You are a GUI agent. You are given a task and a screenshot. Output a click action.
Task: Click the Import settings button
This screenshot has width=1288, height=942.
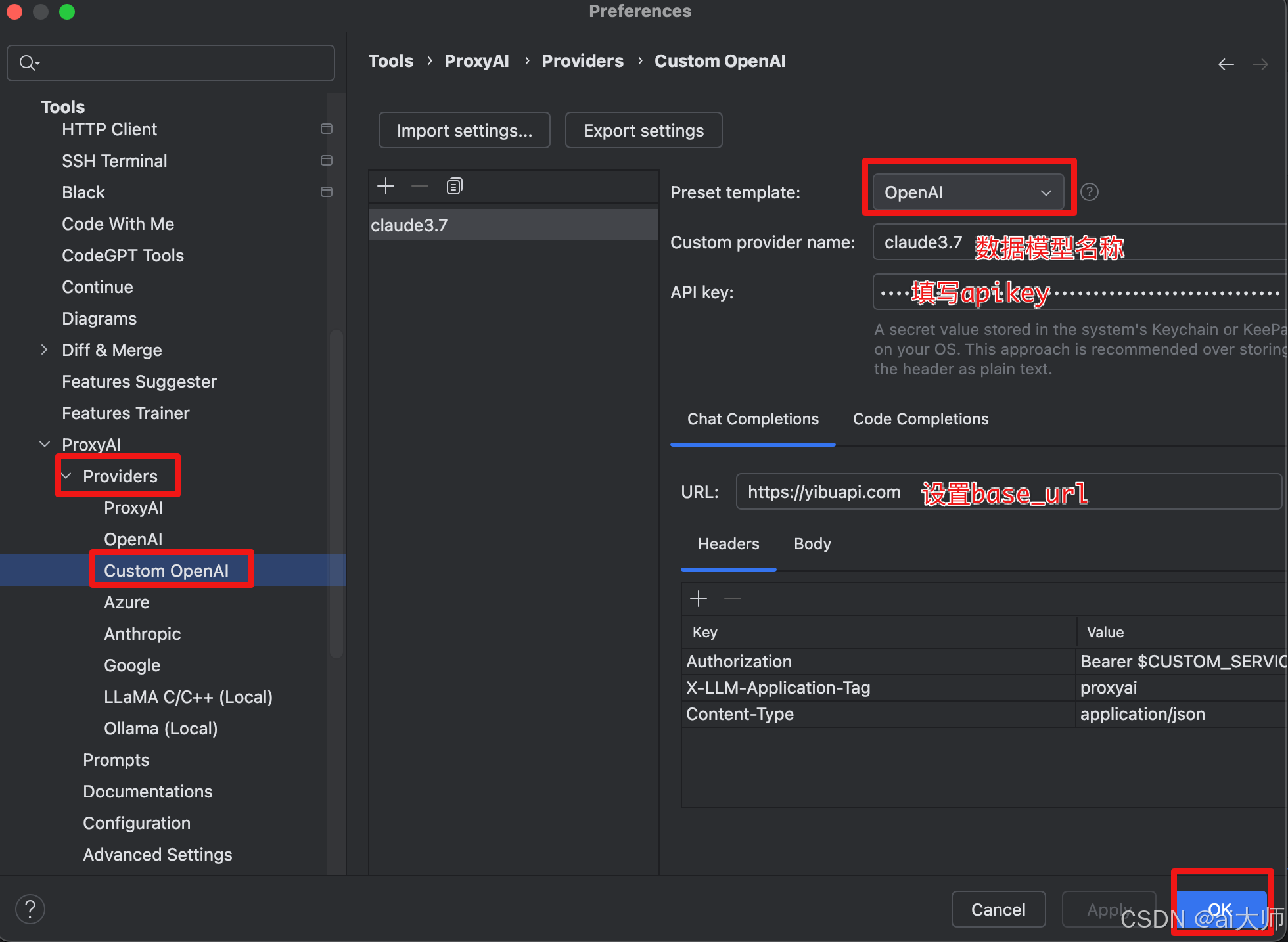(464, 131)
